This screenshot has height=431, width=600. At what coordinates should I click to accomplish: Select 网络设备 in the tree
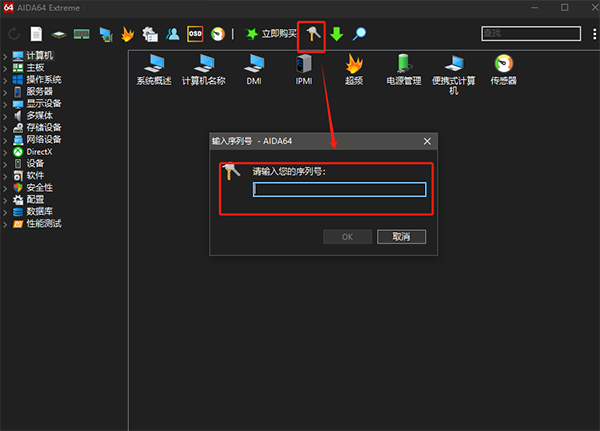pos(44,140)
